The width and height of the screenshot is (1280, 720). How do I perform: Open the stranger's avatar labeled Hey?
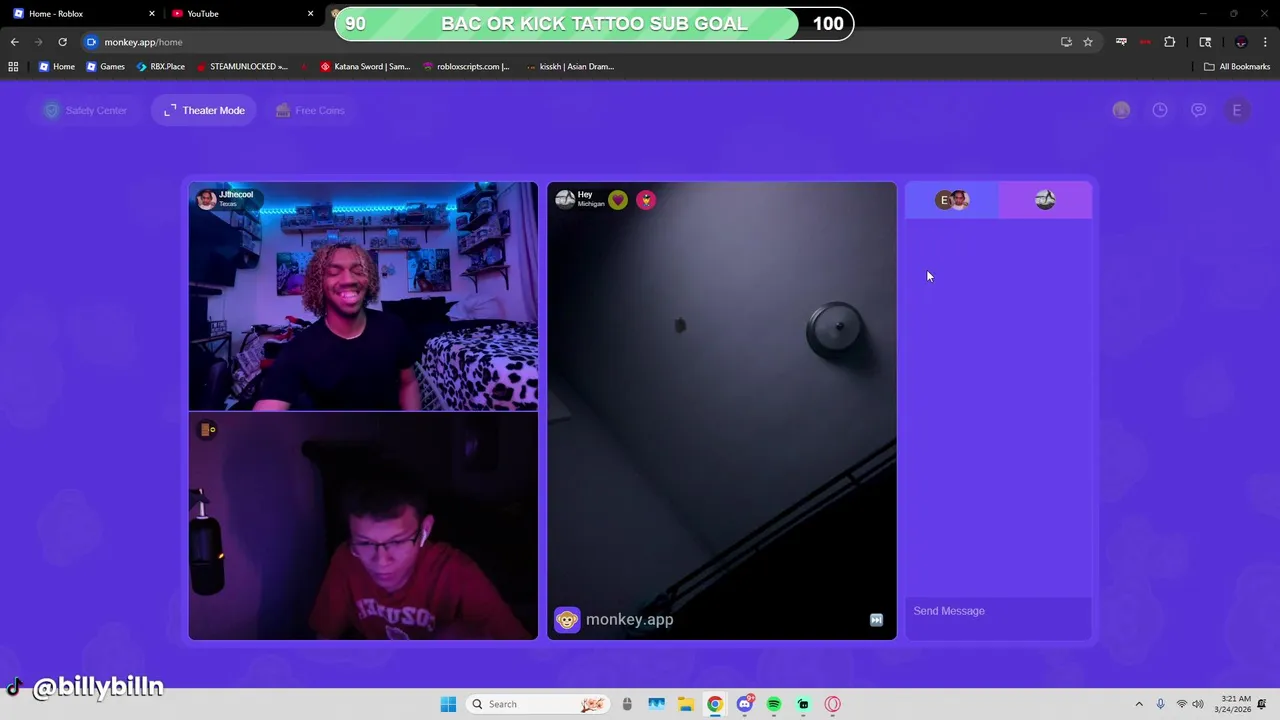(565, 200)
